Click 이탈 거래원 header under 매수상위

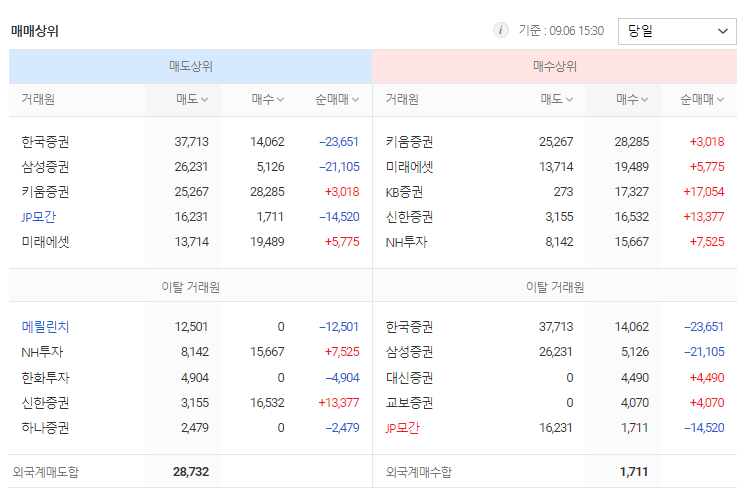tap(555, 288)
